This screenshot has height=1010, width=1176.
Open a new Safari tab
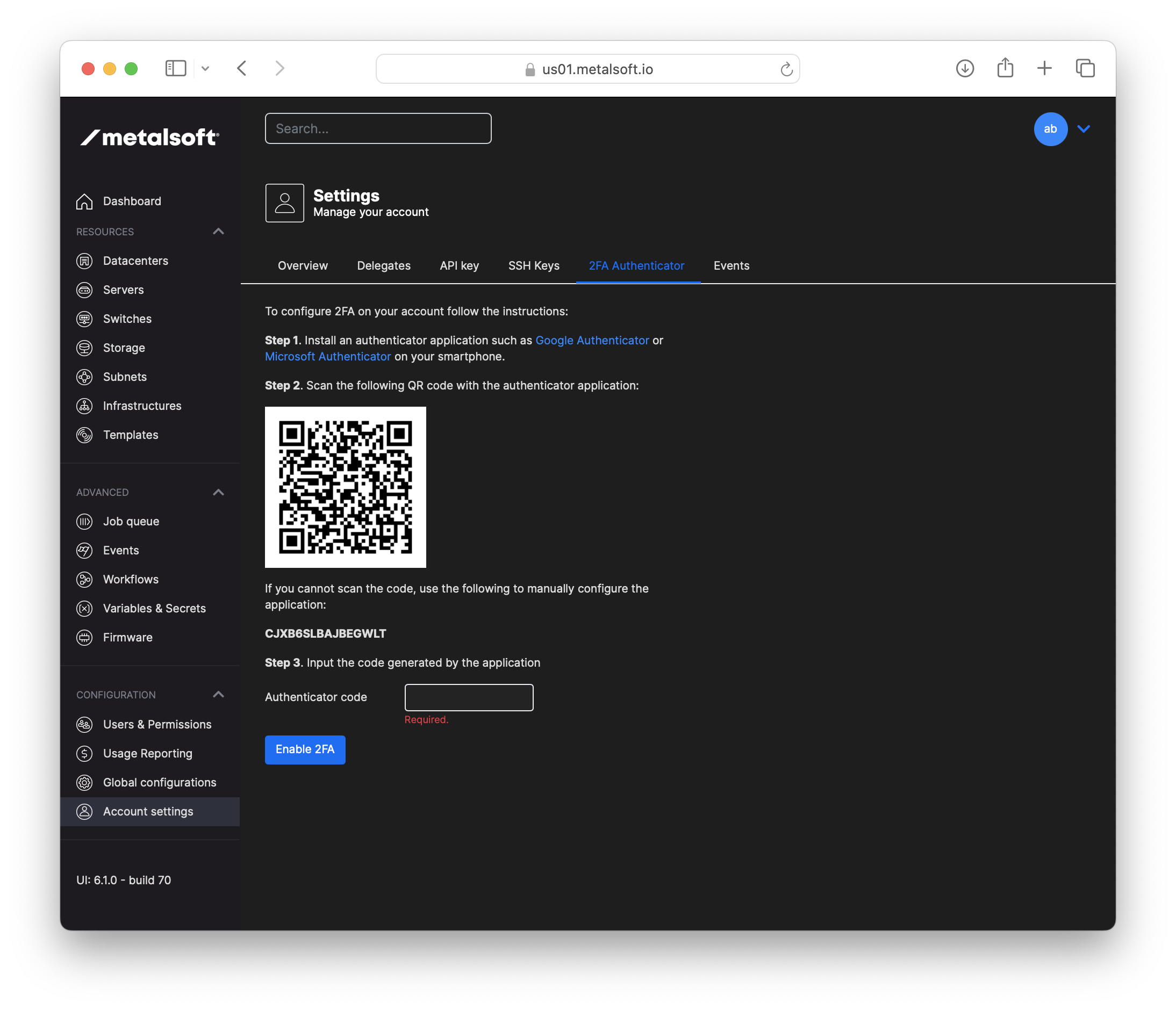(1044, 69)
